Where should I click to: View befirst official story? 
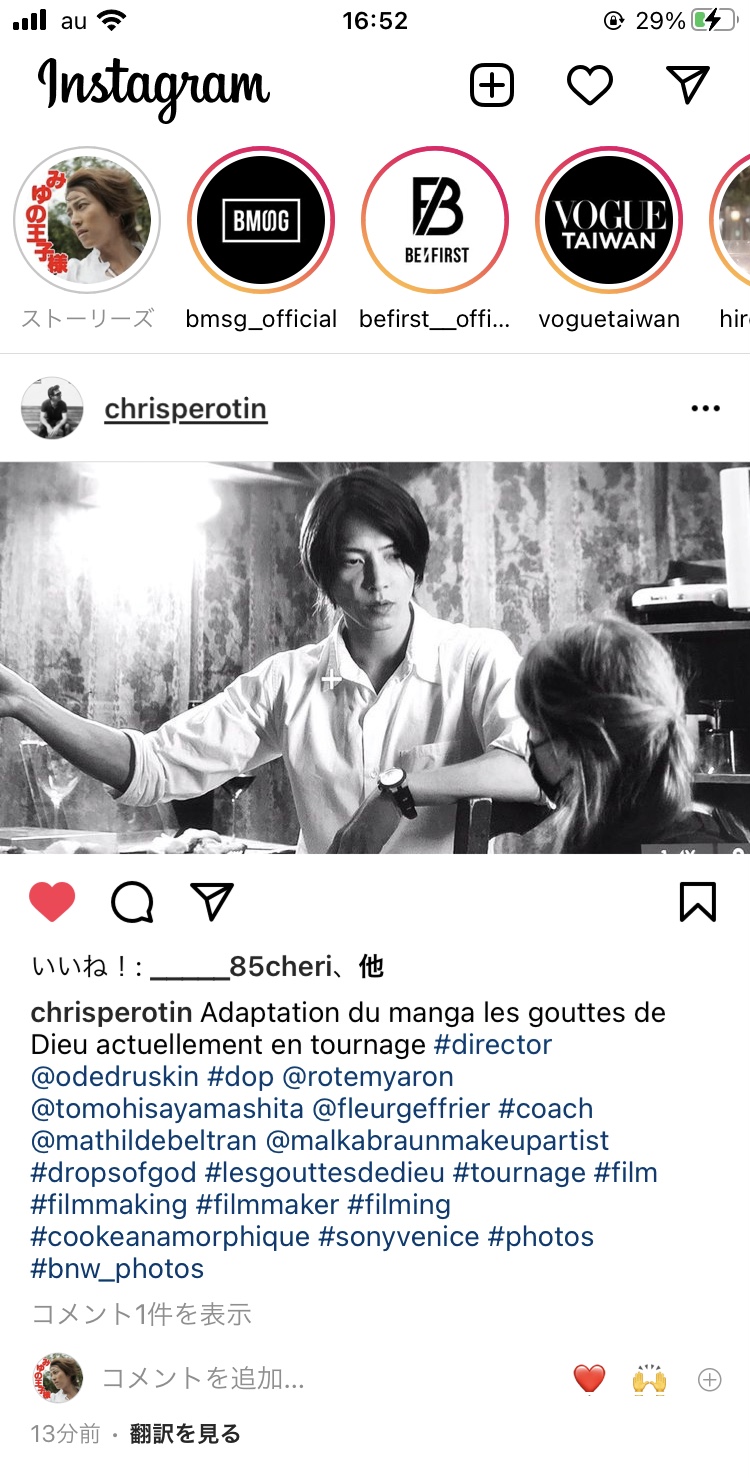[x=436, y=221]
